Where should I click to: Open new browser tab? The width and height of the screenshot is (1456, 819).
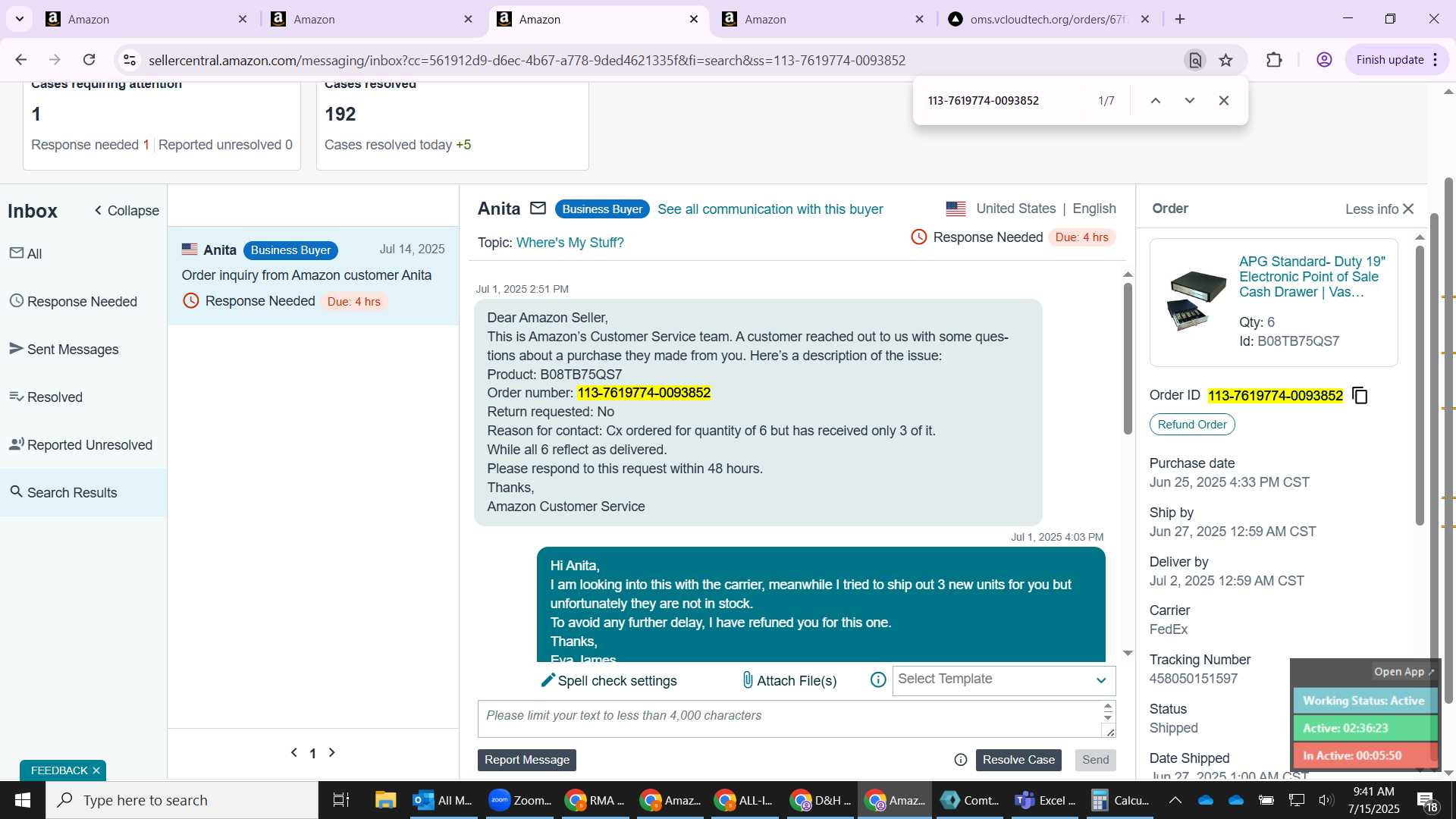point(1180,20)
